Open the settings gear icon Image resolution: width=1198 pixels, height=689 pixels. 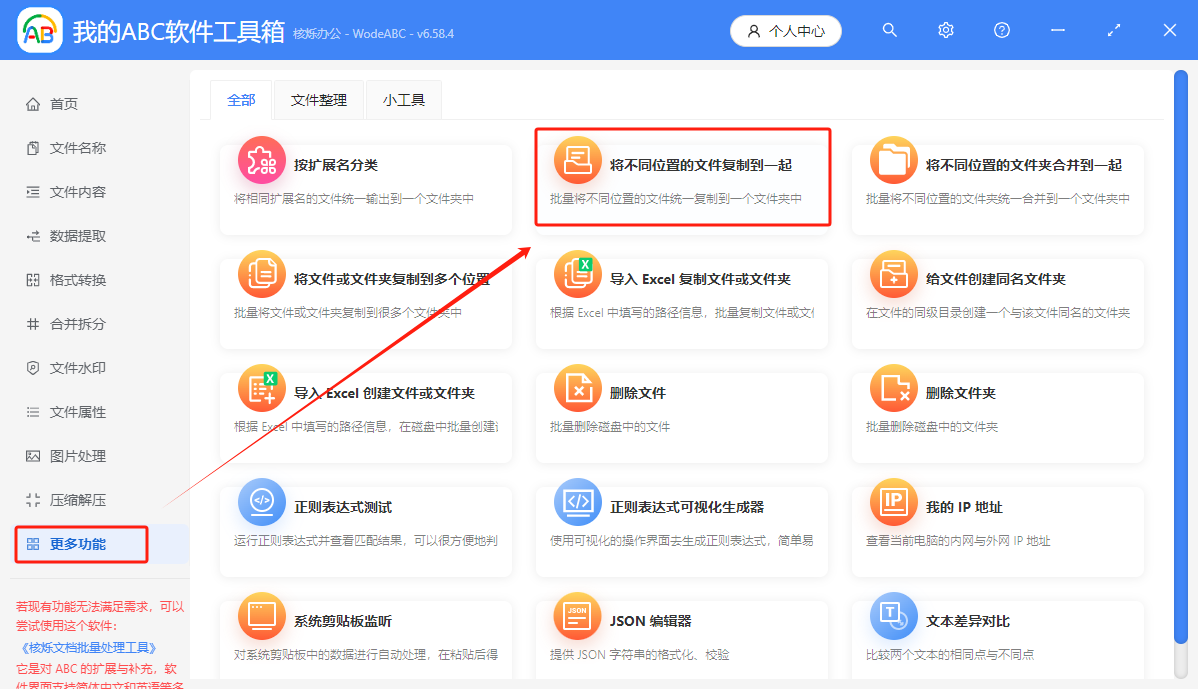click(945, 30)
